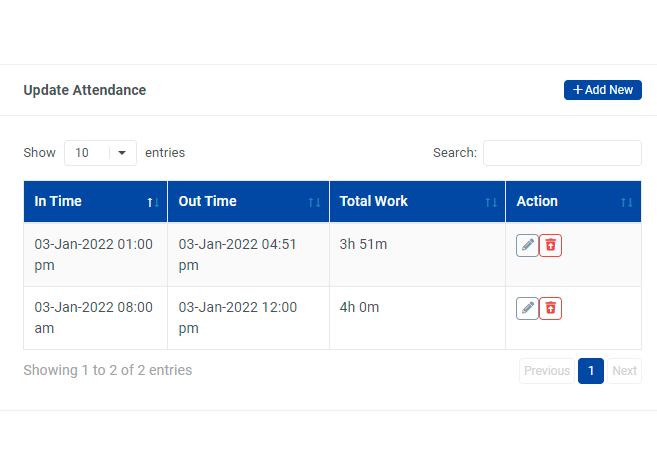Click the 03-Jan-2022 01:00 pm In Time cell
The width and height of the screenshot is (657, 449).
pyautogui.click(x=94, y=254)
